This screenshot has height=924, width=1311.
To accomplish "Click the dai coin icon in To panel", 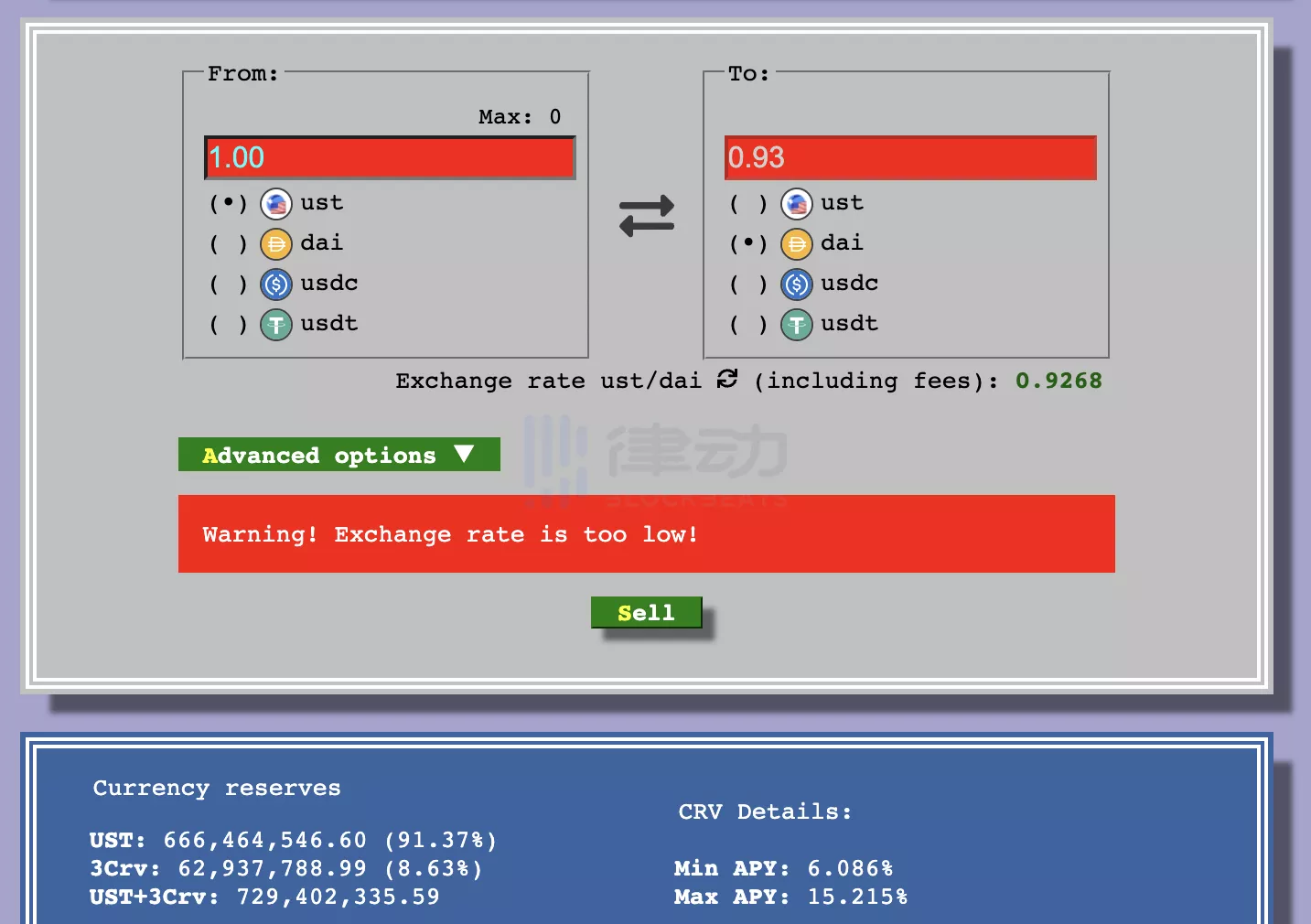I will coord(797,244).
